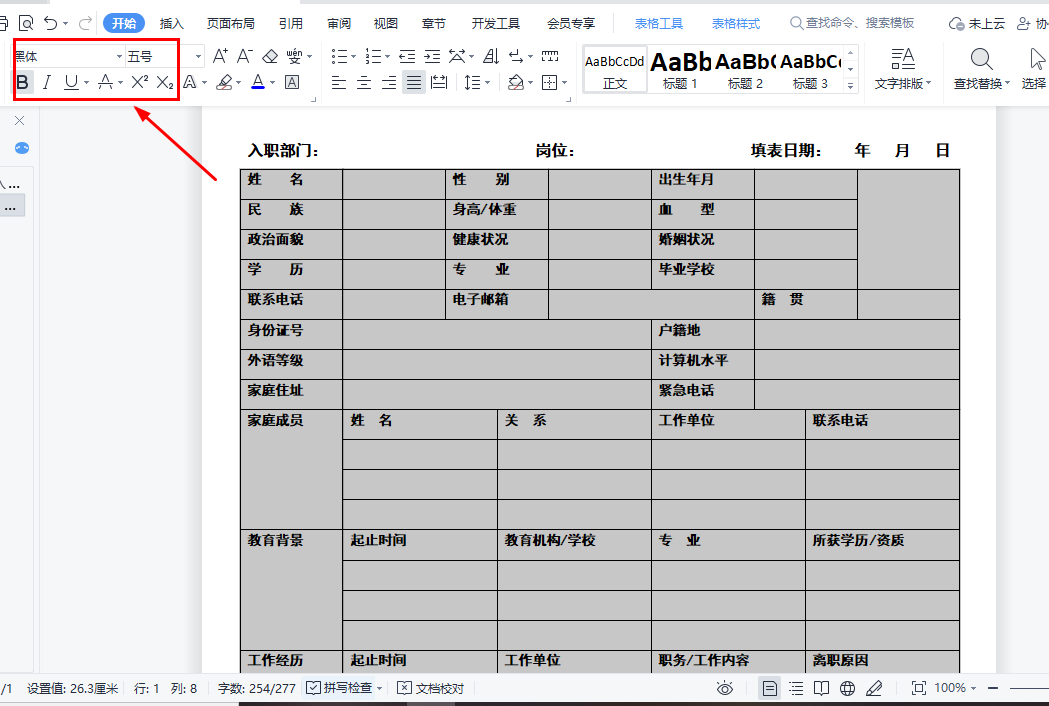Viewport: 1049px width, 706px height.
Task: Toggle paragraph marks display icon
Action: [x=516, y=56]
